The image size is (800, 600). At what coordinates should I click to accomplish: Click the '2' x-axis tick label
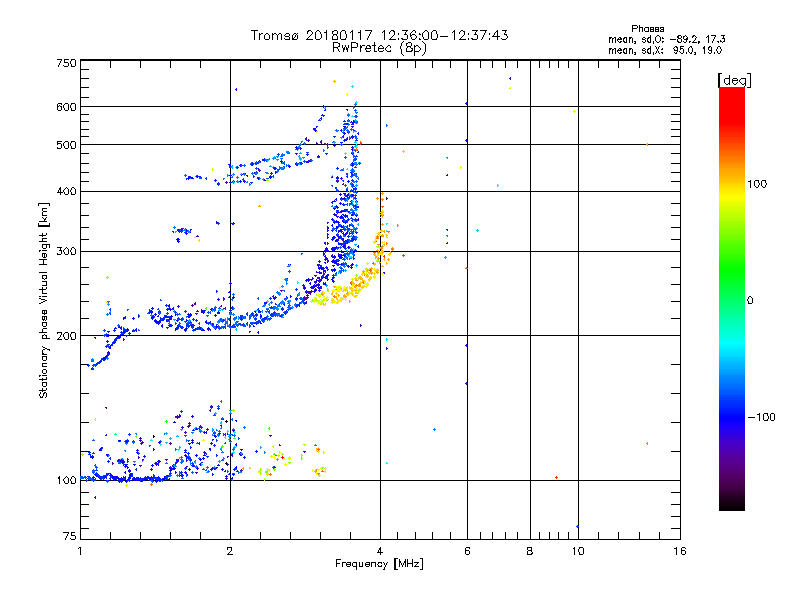(x=230, y=551)
